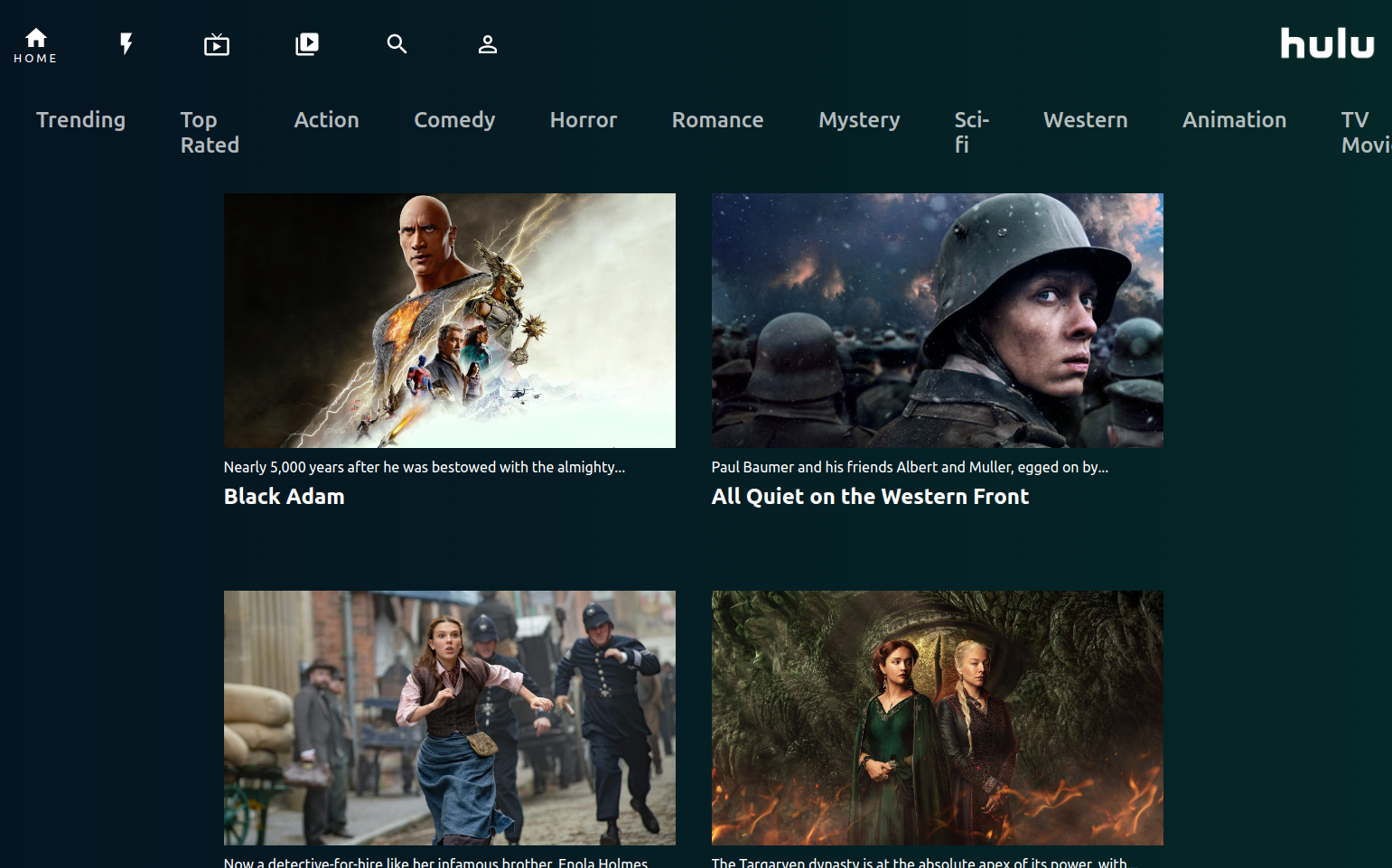Open the Black Adam poster thumbnail
Screen dimensions: 1392x868
pos(450,321)
